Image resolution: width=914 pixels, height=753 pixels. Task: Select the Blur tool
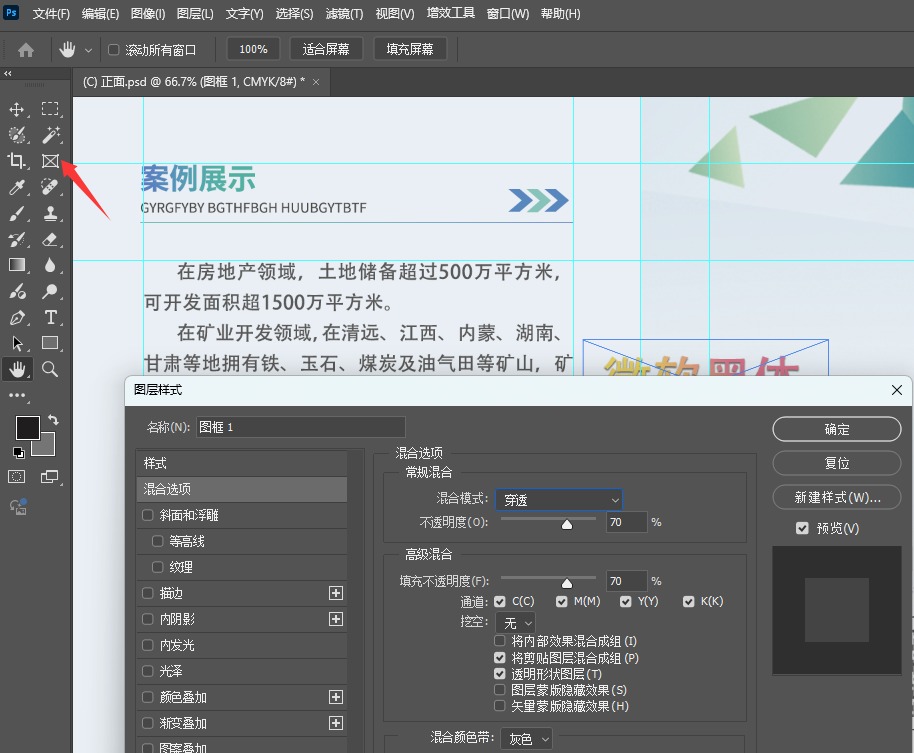coord(50,265)
